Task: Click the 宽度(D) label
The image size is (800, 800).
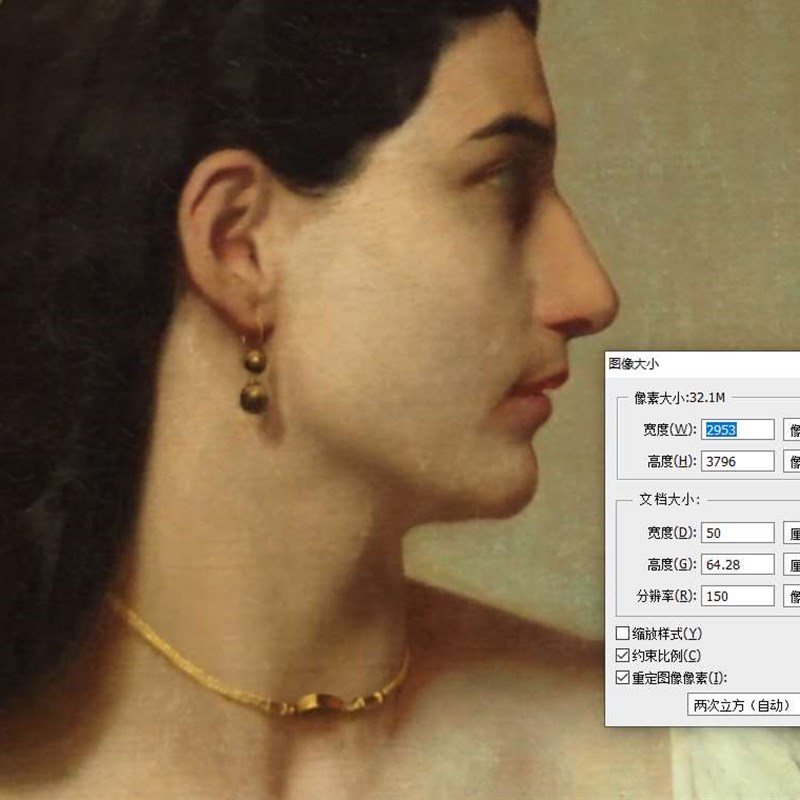Action: tap(672, 533)
